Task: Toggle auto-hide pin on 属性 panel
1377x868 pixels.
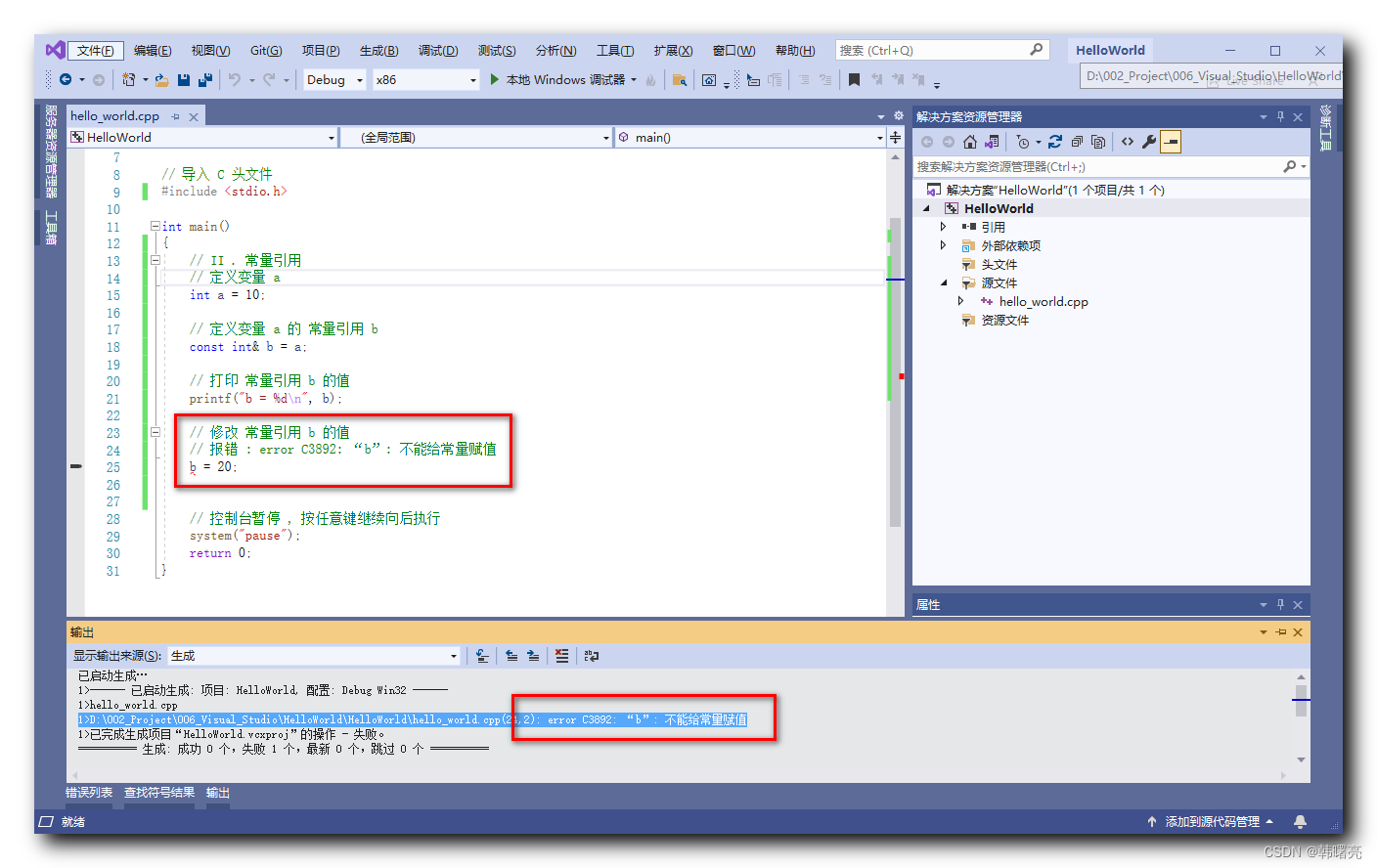Action: [x=1280, y=604]
